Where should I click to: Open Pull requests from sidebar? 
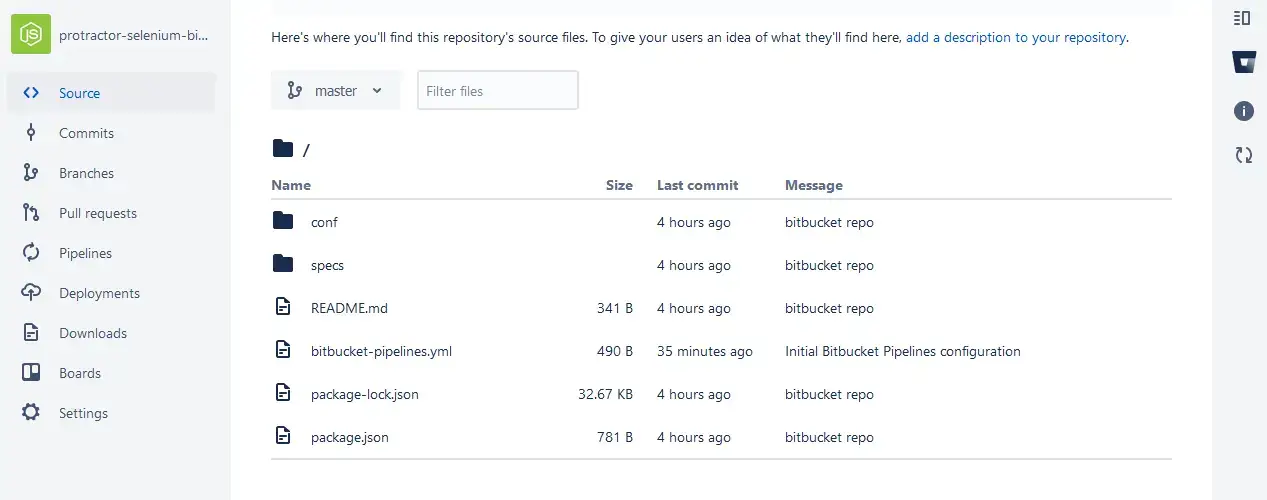coord(111,213)
